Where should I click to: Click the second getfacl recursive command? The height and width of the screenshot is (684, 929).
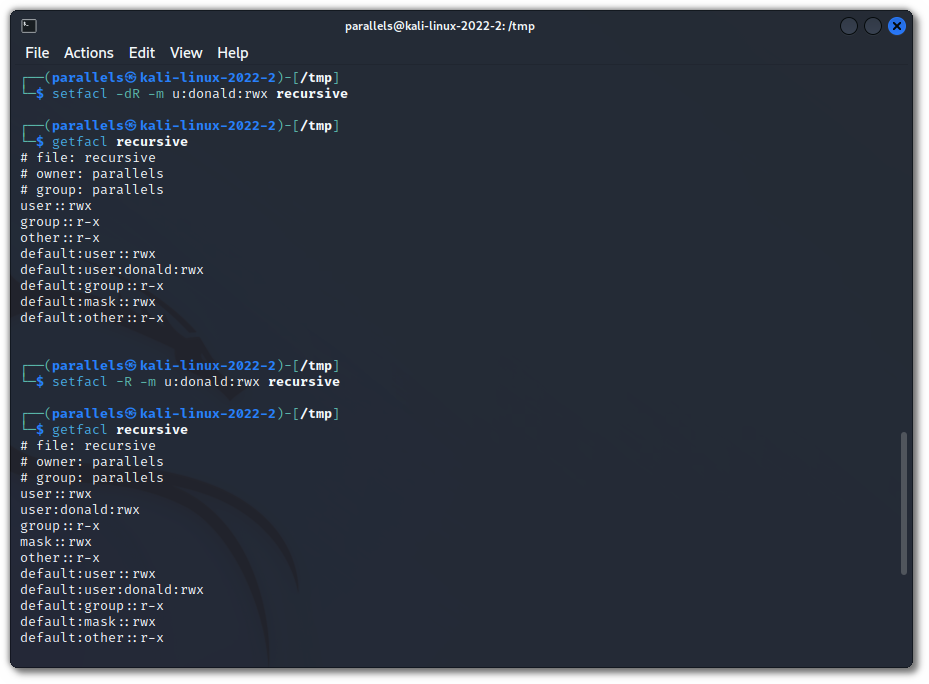point(120,430)
